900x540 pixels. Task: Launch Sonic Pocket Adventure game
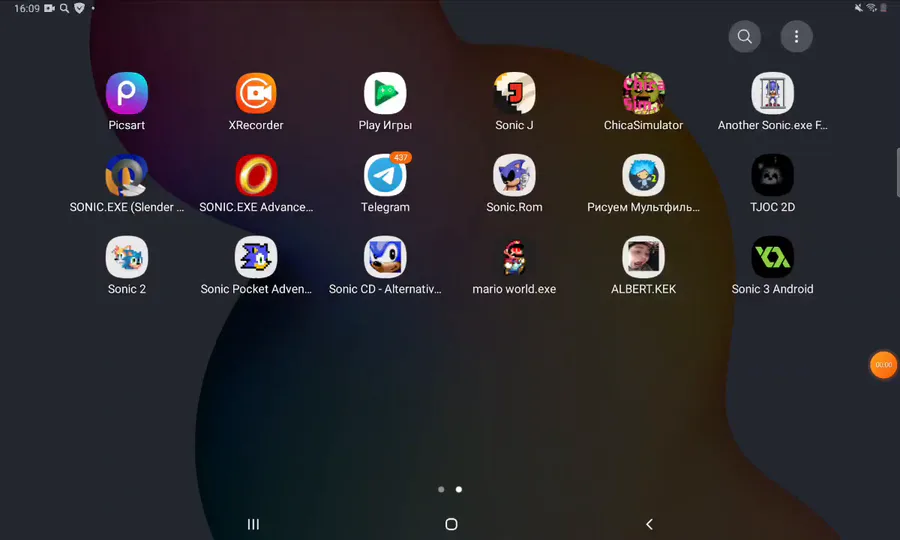[256, 258]
